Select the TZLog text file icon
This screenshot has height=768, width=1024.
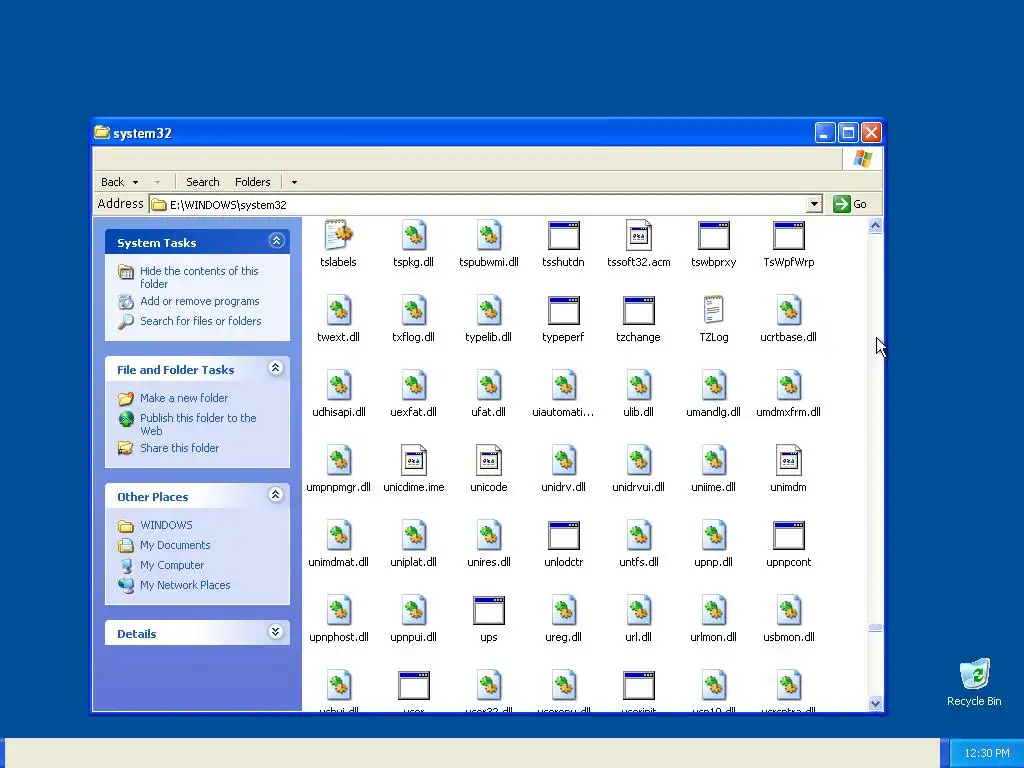[714, 310]
